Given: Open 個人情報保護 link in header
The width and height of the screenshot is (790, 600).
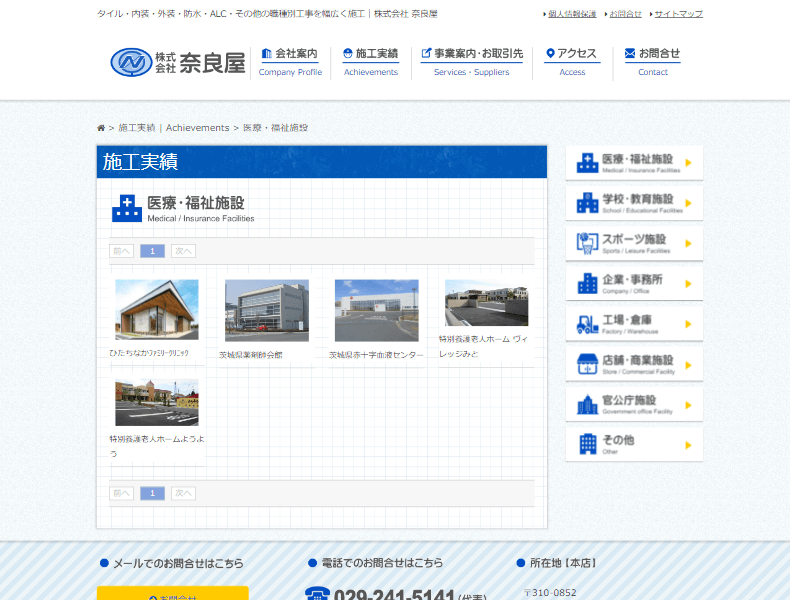Looking at the screenshot, I should [572, 14].
